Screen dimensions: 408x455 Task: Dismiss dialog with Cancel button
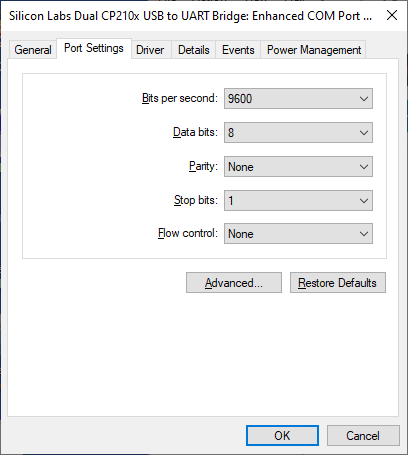[363, 435]
